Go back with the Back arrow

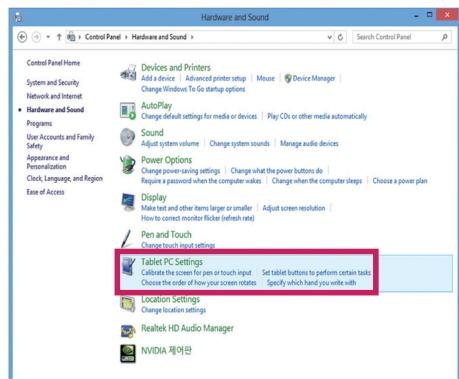22,37
